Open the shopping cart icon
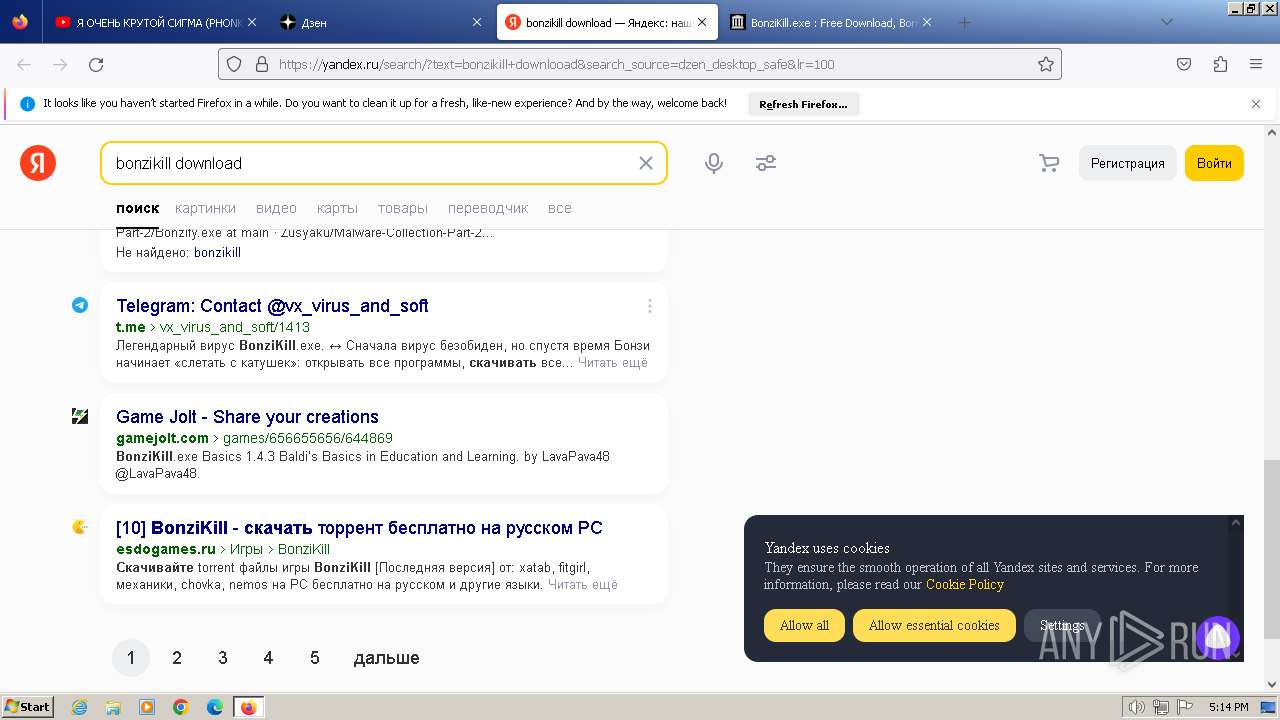This screenshot has width=1280, height=720. coord(1049,163)
